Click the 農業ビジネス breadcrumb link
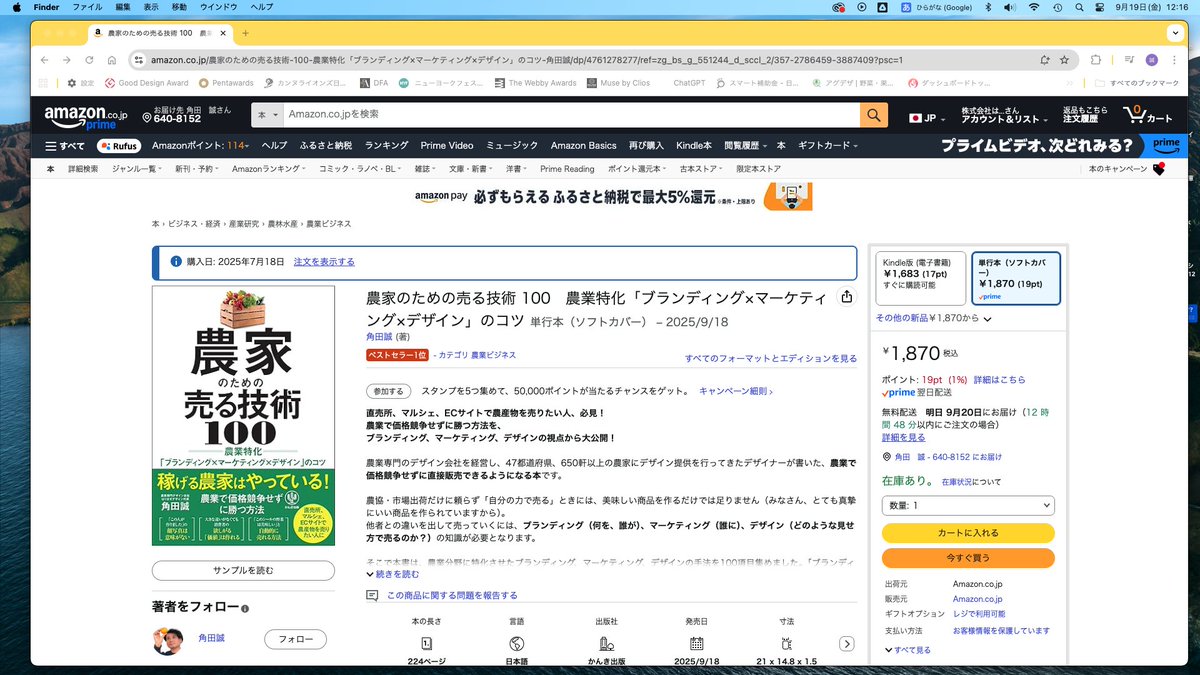 (x=329, y=224)
